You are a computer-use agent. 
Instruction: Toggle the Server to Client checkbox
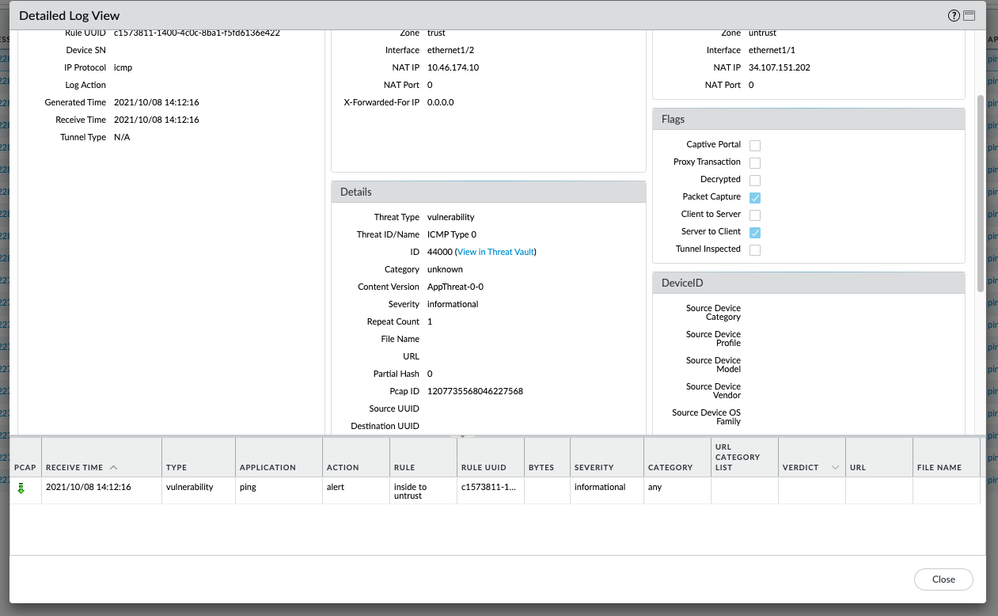pos(755,232)
